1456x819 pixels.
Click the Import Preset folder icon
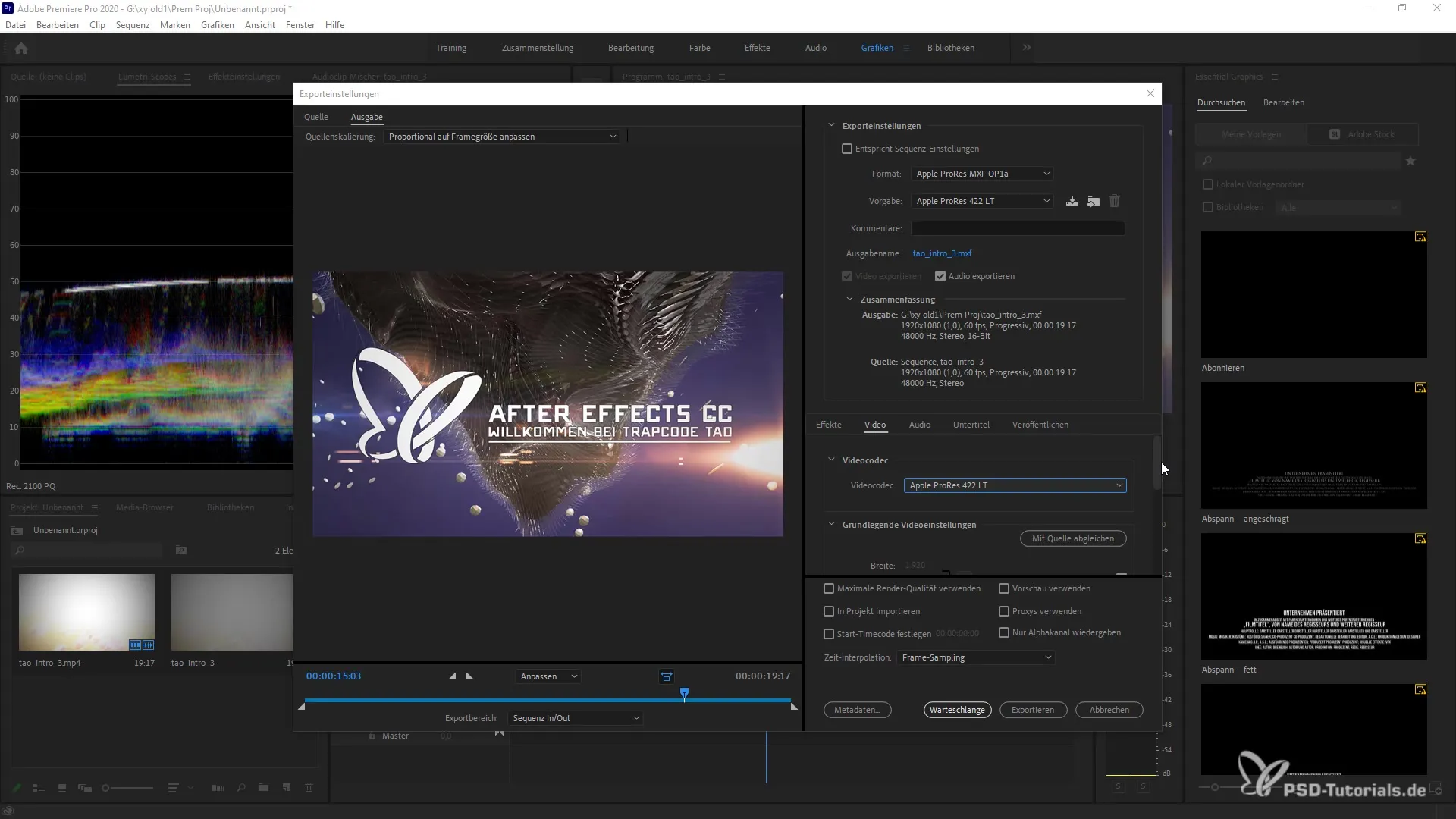point(1093,201)
